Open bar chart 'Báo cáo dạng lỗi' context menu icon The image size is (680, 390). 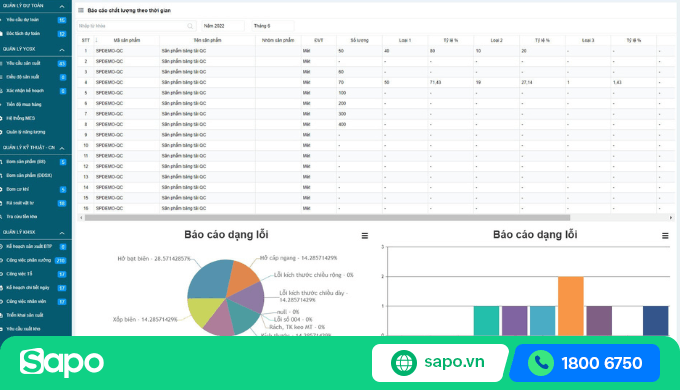coord(665,236)
